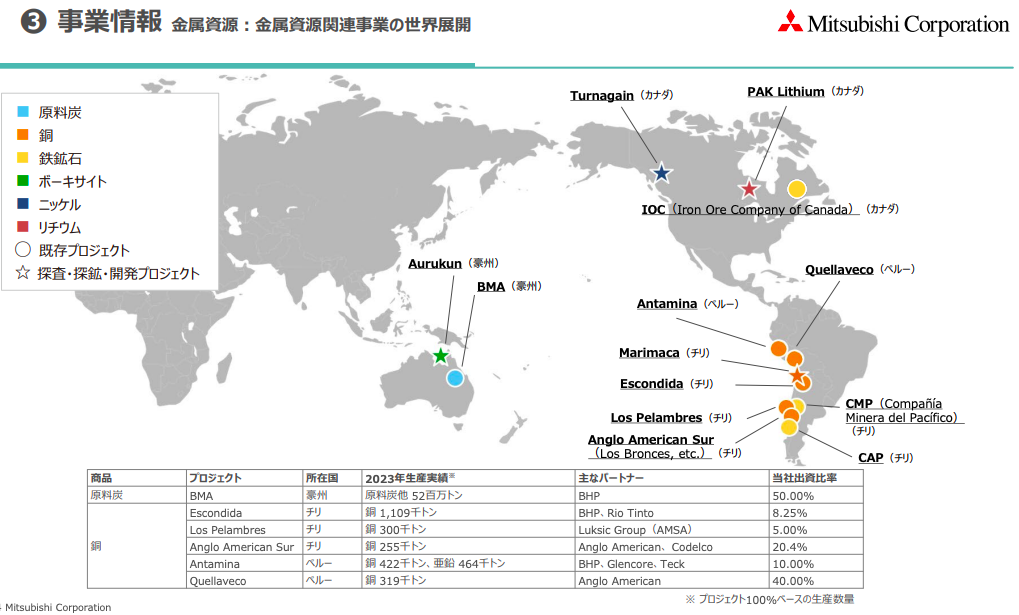Open the underlined Turnagain label
1019x615 pixels.
click(x=602, y=96)
